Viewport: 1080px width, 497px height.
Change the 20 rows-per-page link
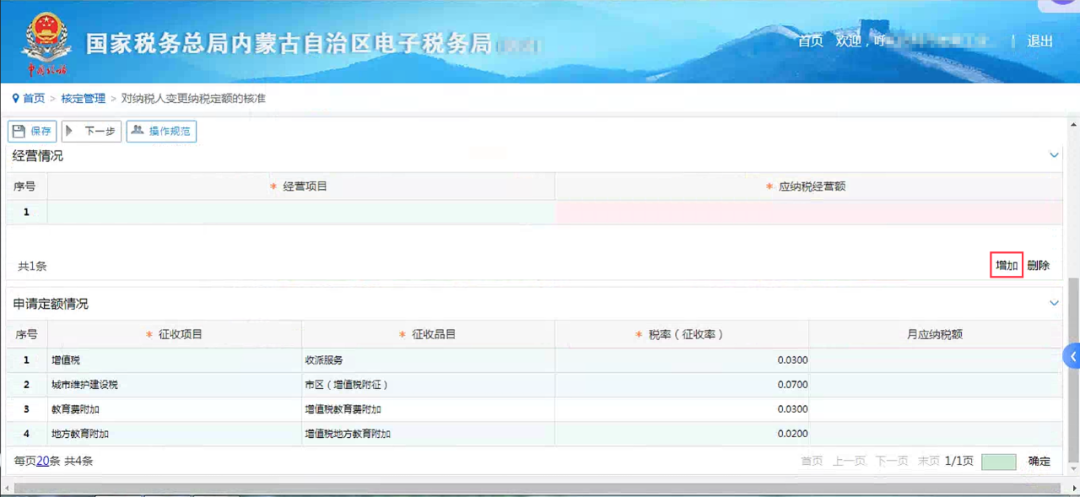coord(43,461)
